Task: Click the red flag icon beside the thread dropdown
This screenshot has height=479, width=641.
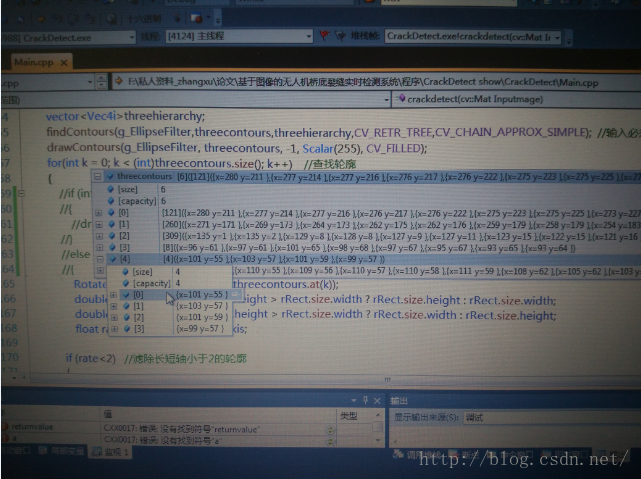Action: click(325, 36)
